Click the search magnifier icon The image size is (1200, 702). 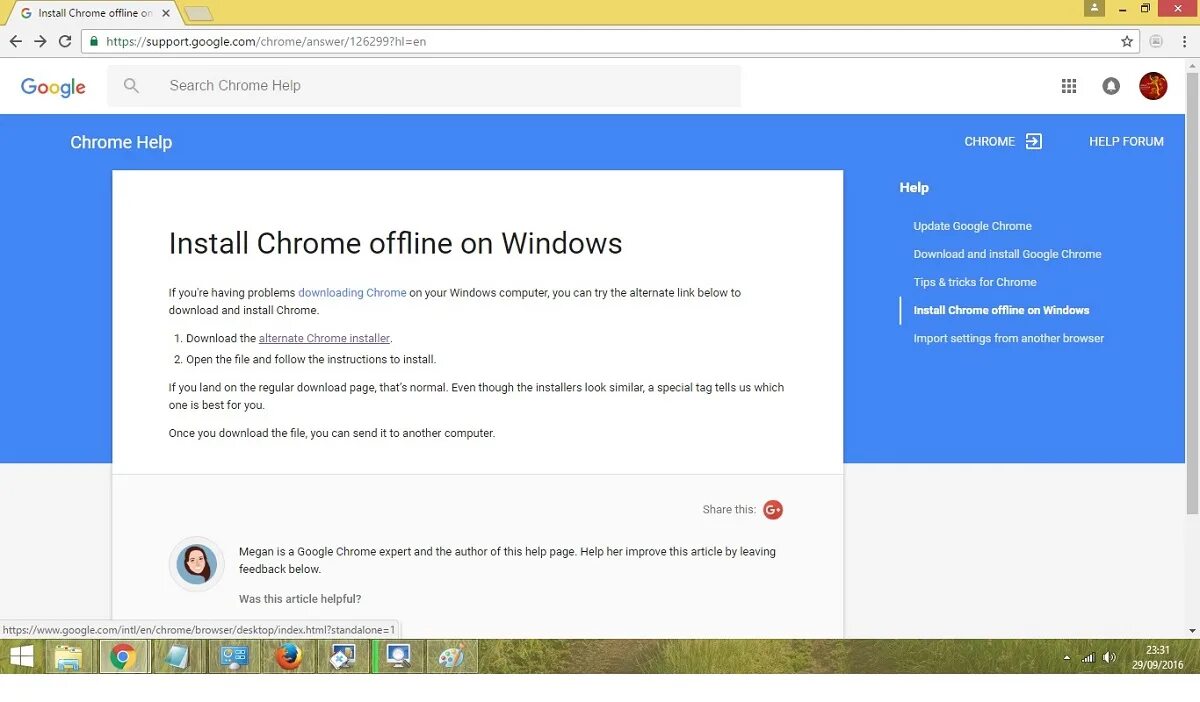click(x=131, y=86)
